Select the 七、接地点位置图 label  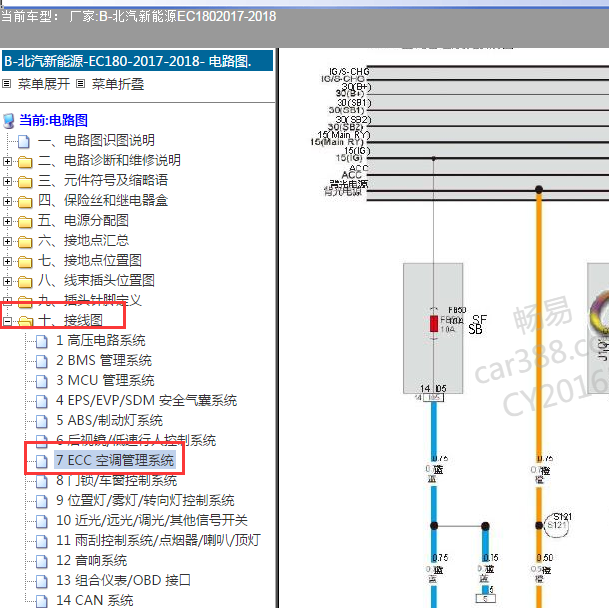click(90, 260)
